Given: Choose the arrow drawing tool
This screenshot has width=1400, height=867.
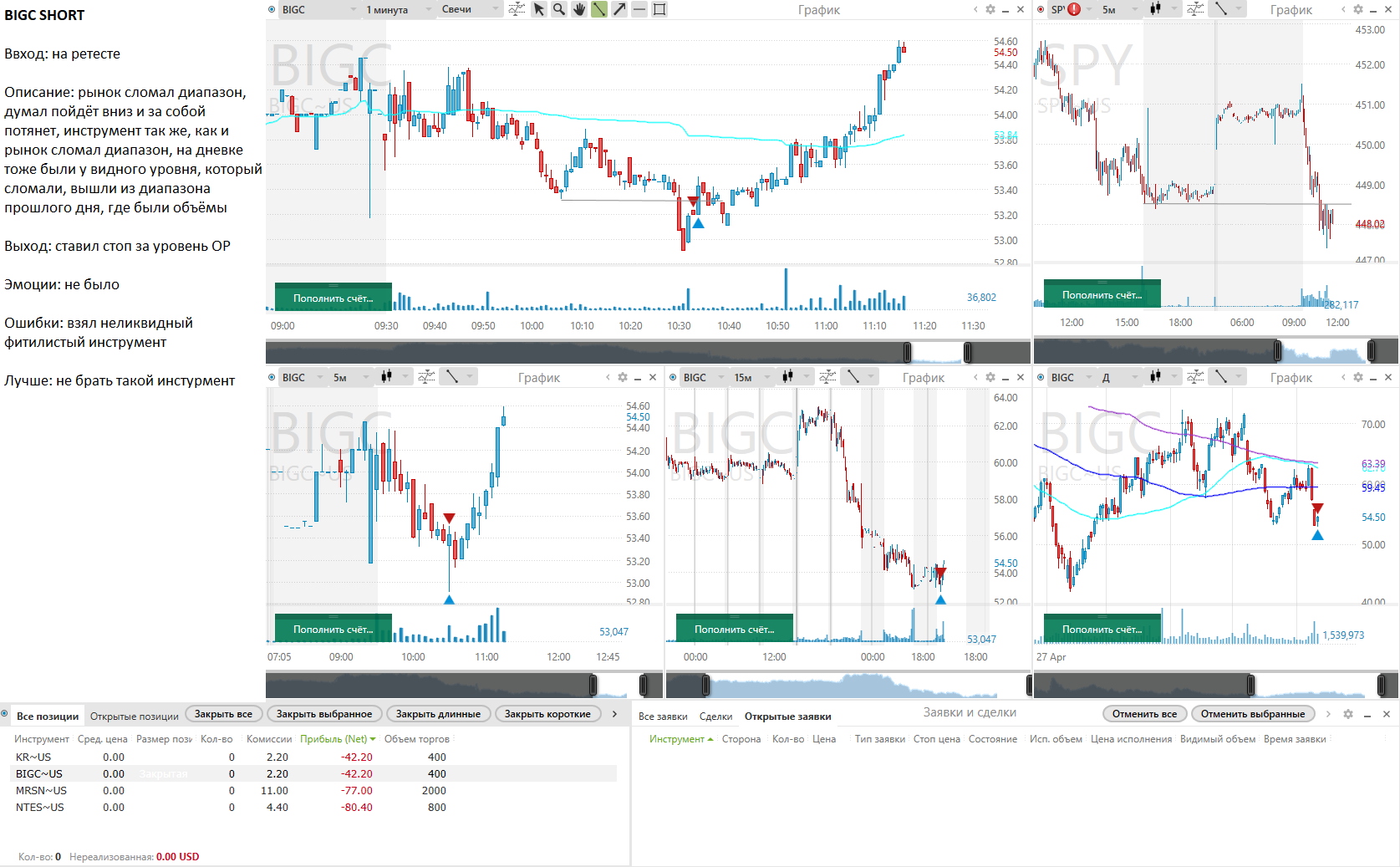Looking at the screenshot, I should point(619,9).
